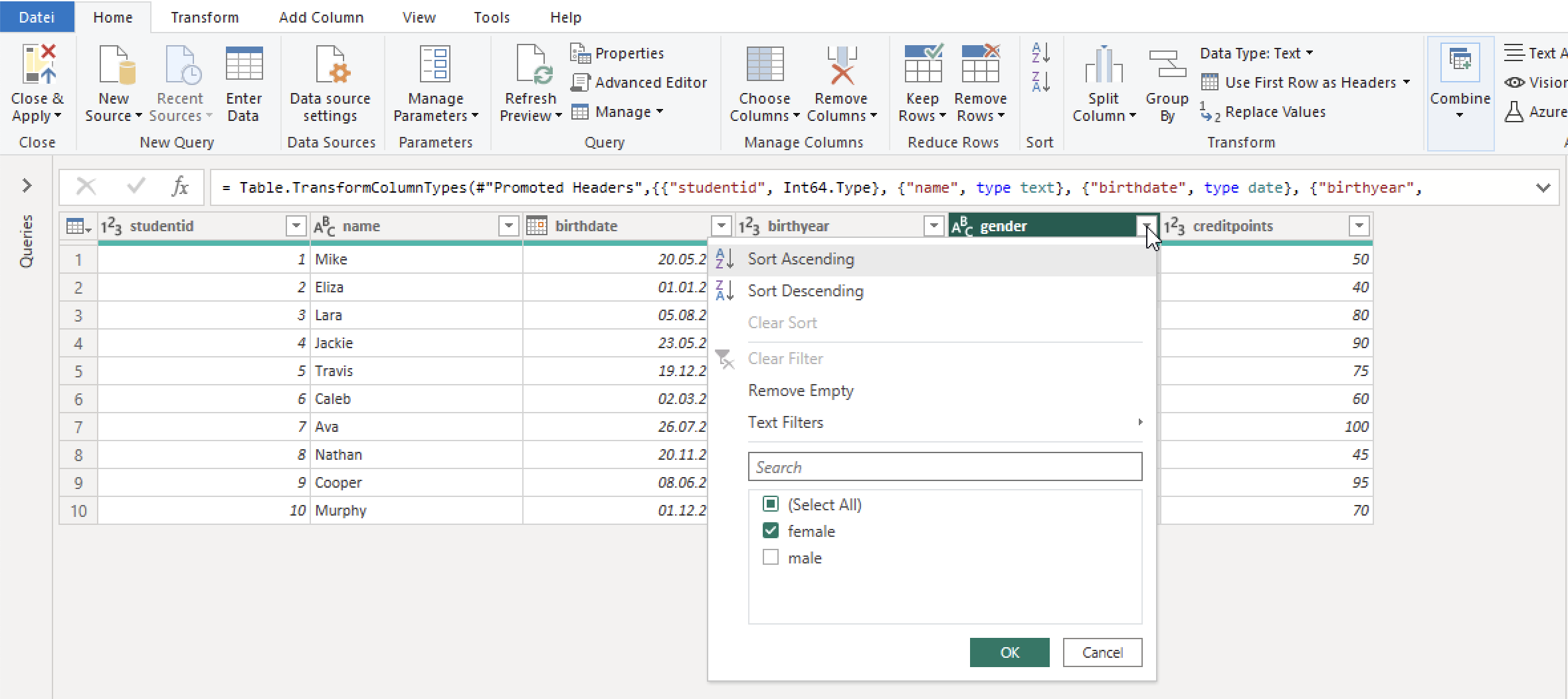Toggle the Select All option
The width and height of the screenshot is (1568, 699).
771,504
